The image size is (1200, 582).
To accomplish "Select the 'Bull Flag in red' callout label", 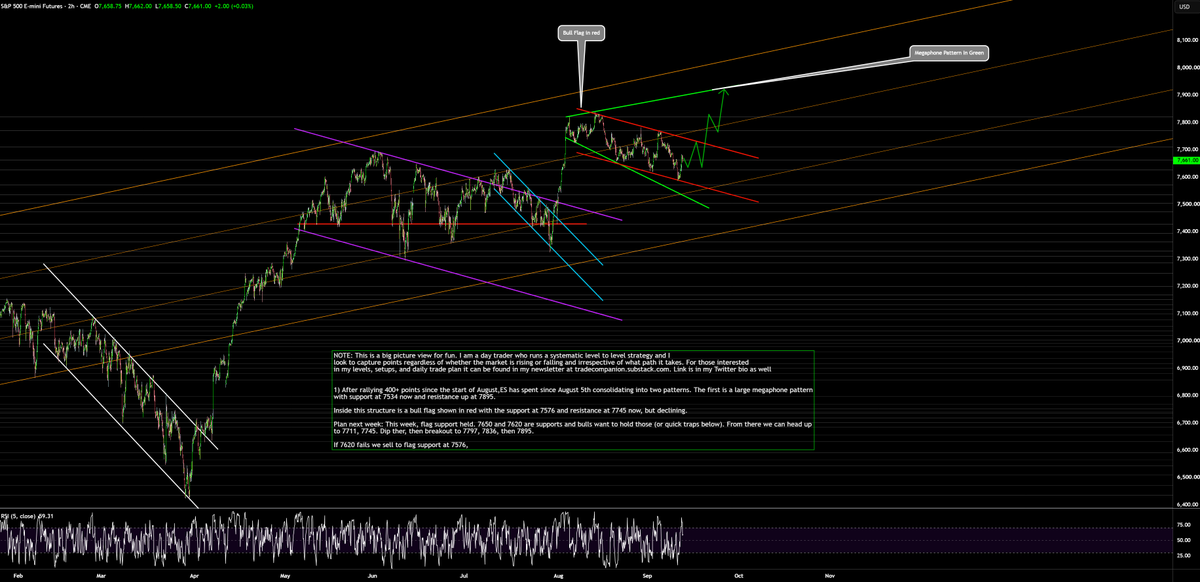I will 580,33.
